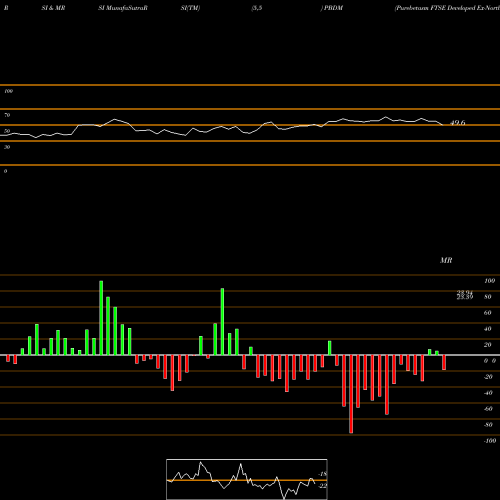Click the 'SI MunafaSutraR' header text
Image resolution: width=500 pixels, height=500 pixels.
(123, 8)
